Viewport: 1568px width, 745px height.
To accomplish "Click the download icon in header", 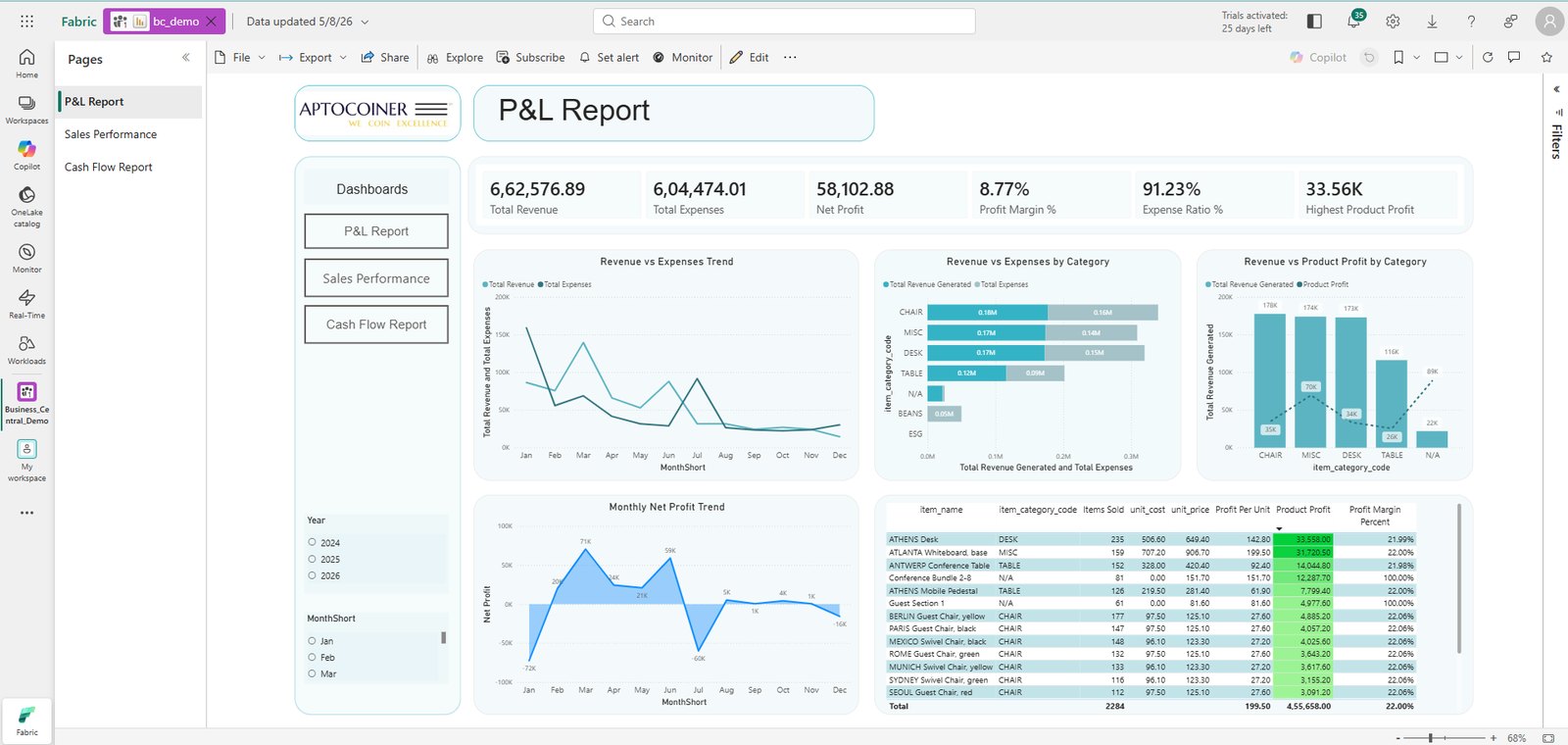I will click(1432, 21).
